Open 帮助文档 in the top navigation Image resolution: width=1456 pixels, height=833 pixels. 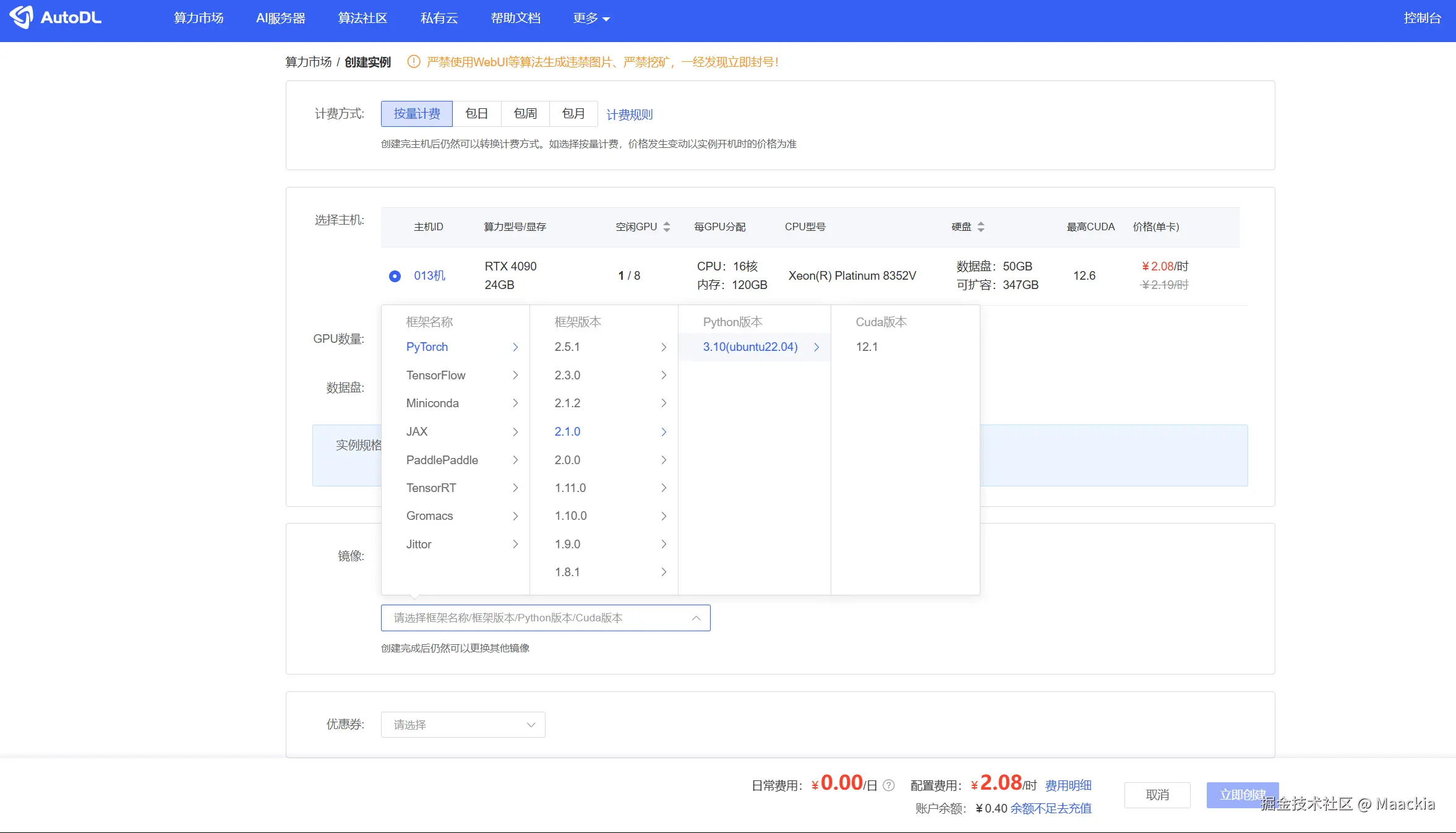[515, 19]
